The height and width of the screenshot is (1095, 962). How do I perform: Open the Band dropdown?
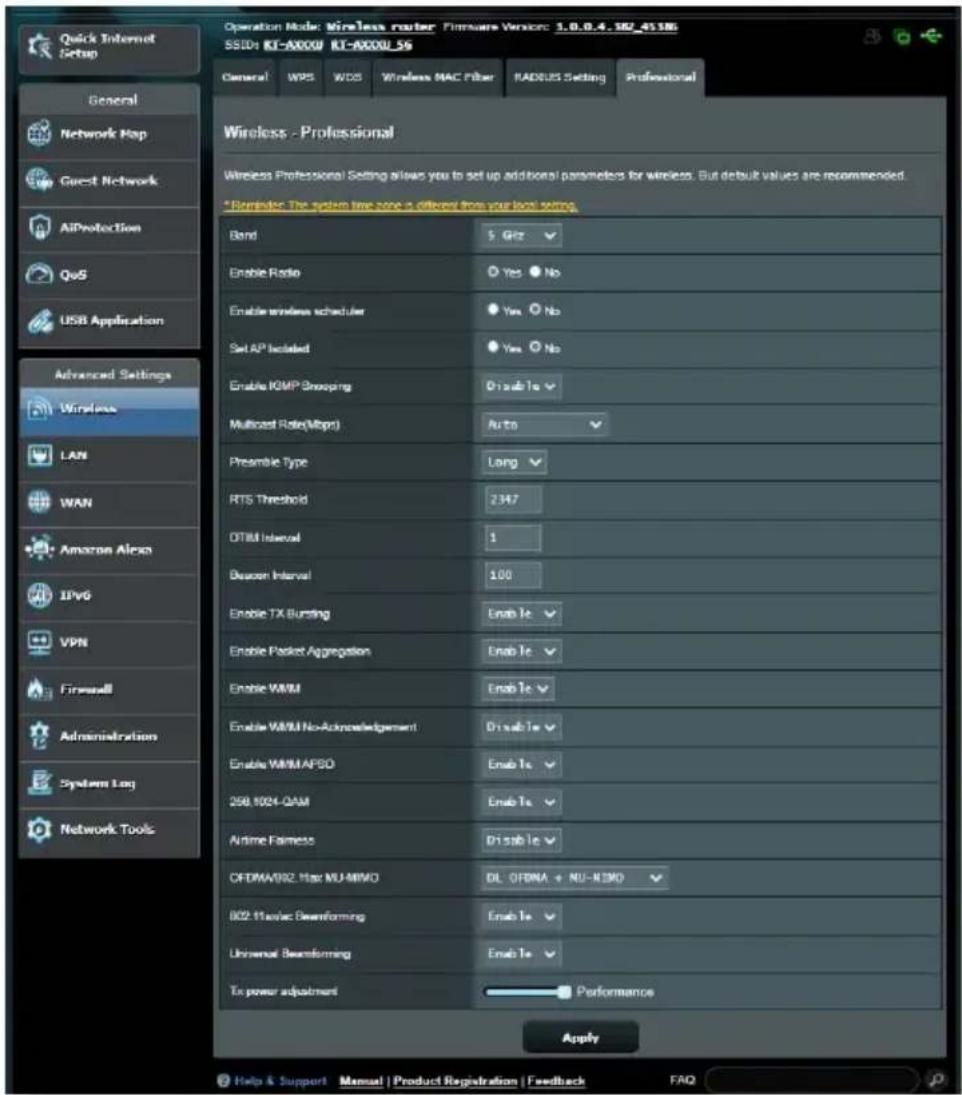coord(521,235)
